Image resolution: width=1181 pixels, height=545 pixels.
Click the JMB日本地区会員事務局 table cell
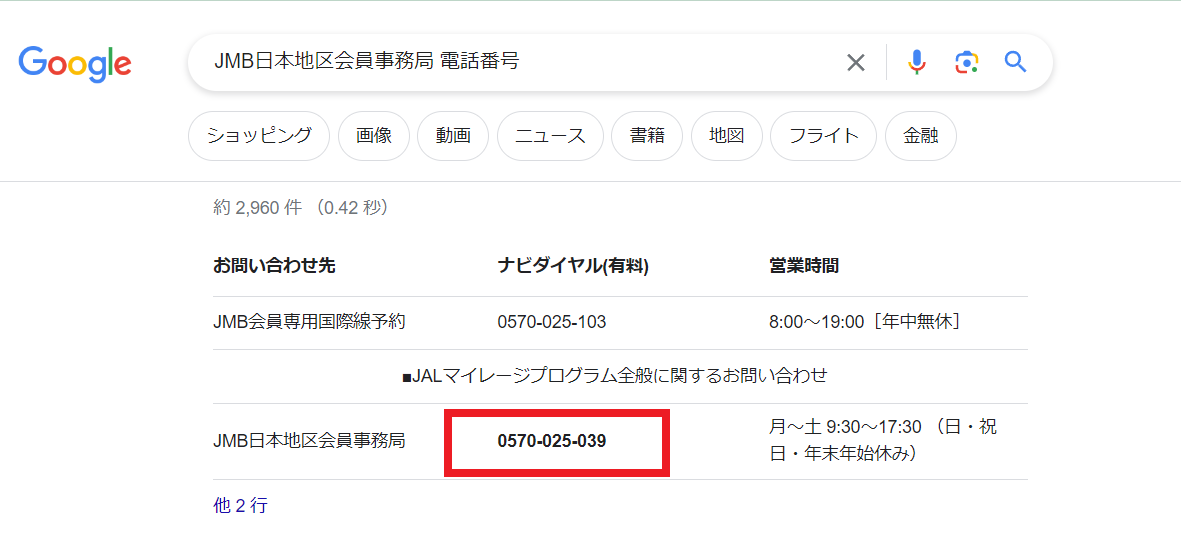[x=310, y=441]
